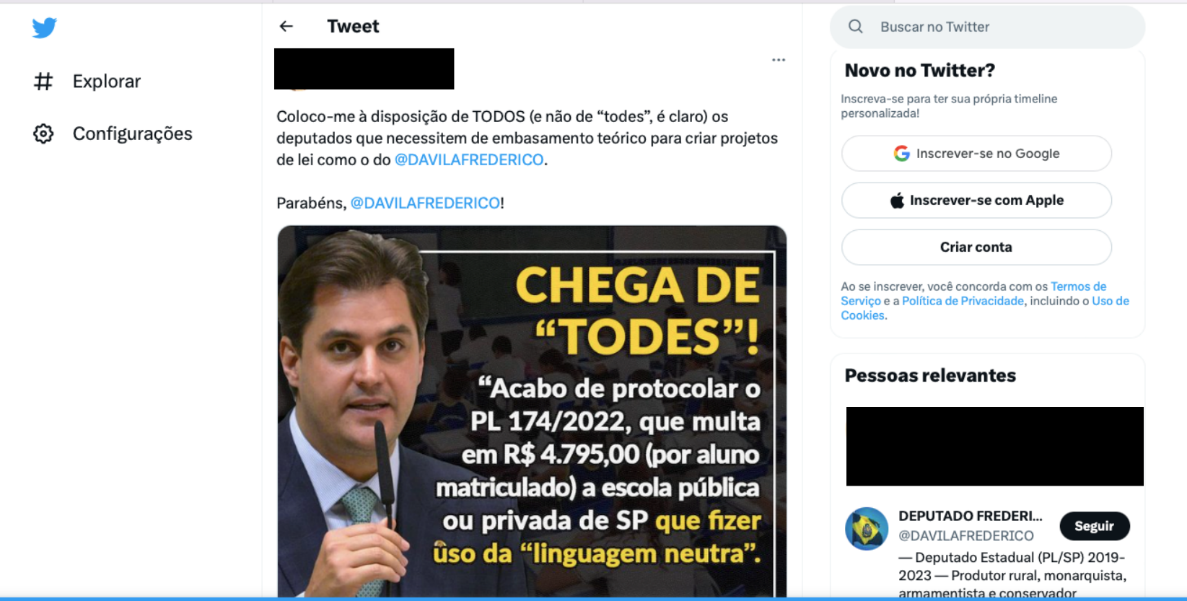Click the Criar conta button
The width and height of the screenshot is (1187, 601).
[x=976, y=248]
